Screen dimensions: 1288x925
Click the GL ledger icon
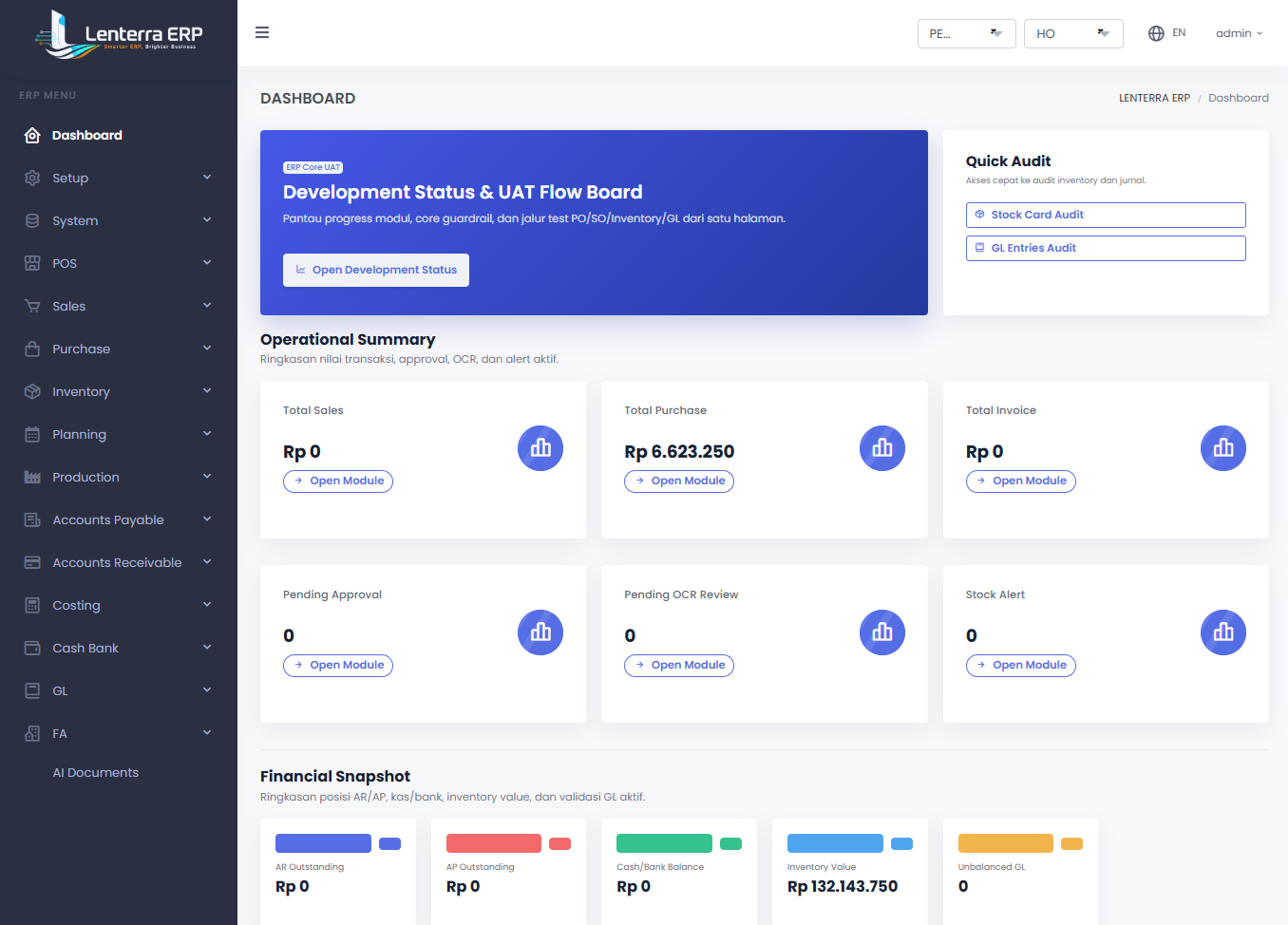point(32,690)
